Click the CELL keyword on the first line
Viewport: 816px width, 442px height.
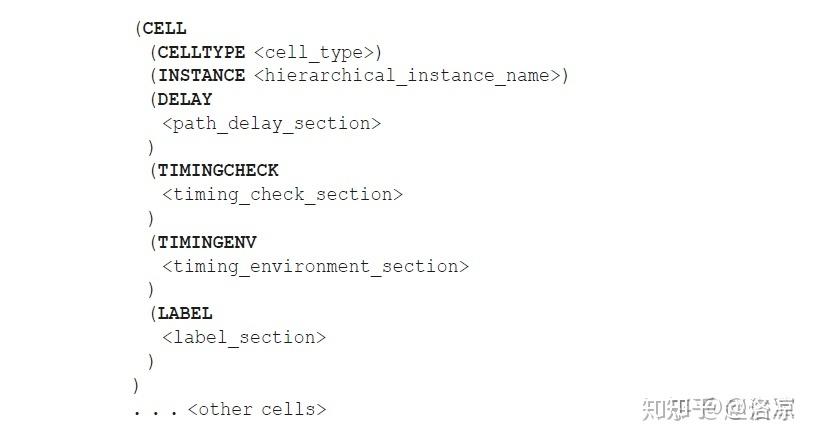(x=164, y=28)
